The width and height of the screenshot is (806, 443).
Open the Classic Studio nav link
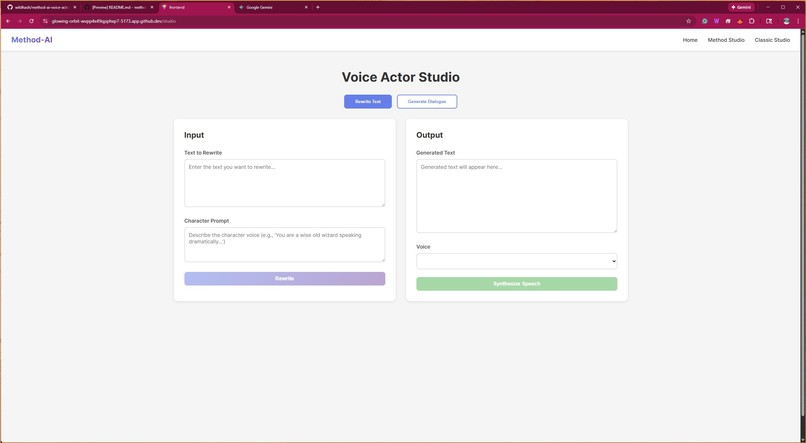772,40
